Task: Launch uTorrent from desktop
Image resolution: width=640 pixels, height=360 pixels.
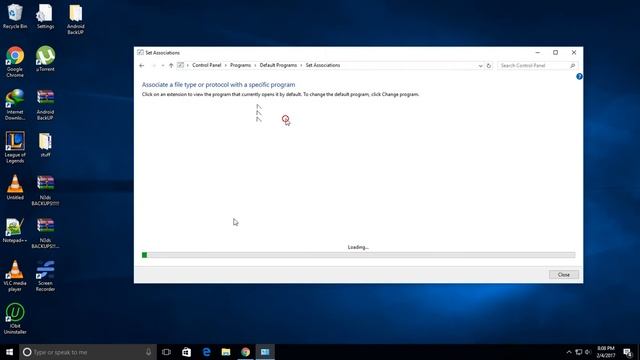Action: (45, 59)
